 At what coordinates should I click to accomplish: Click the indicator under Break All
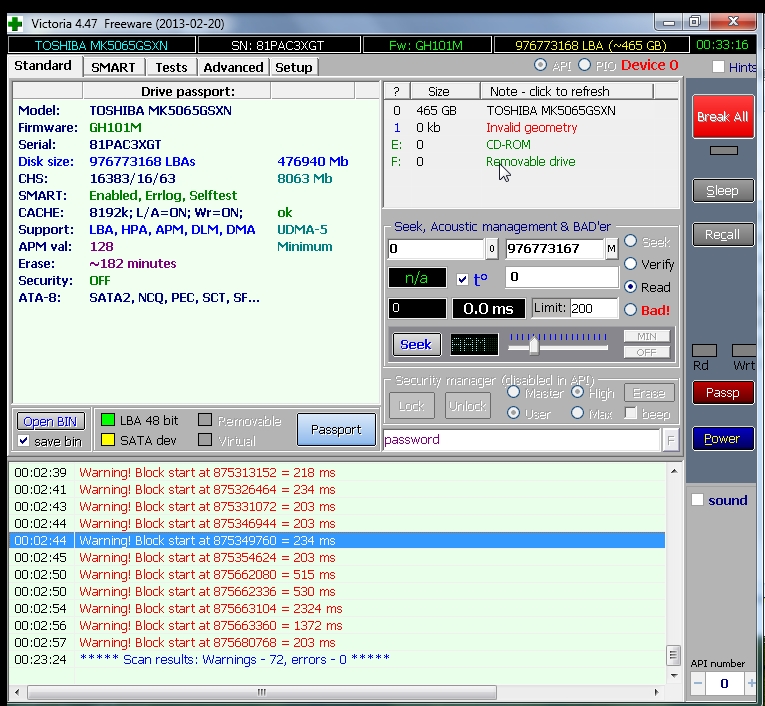[724, 150]
